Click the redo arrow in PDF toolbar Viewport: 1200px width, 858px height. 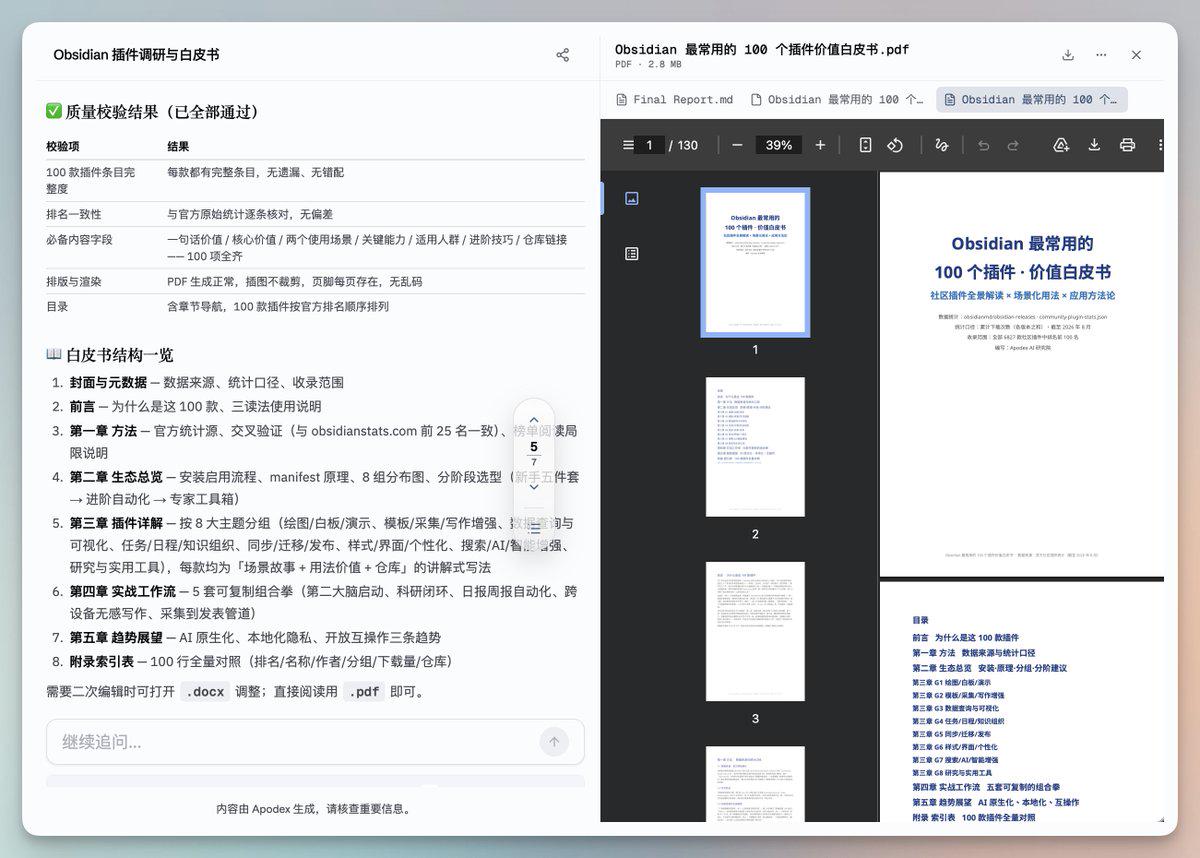1013,145
